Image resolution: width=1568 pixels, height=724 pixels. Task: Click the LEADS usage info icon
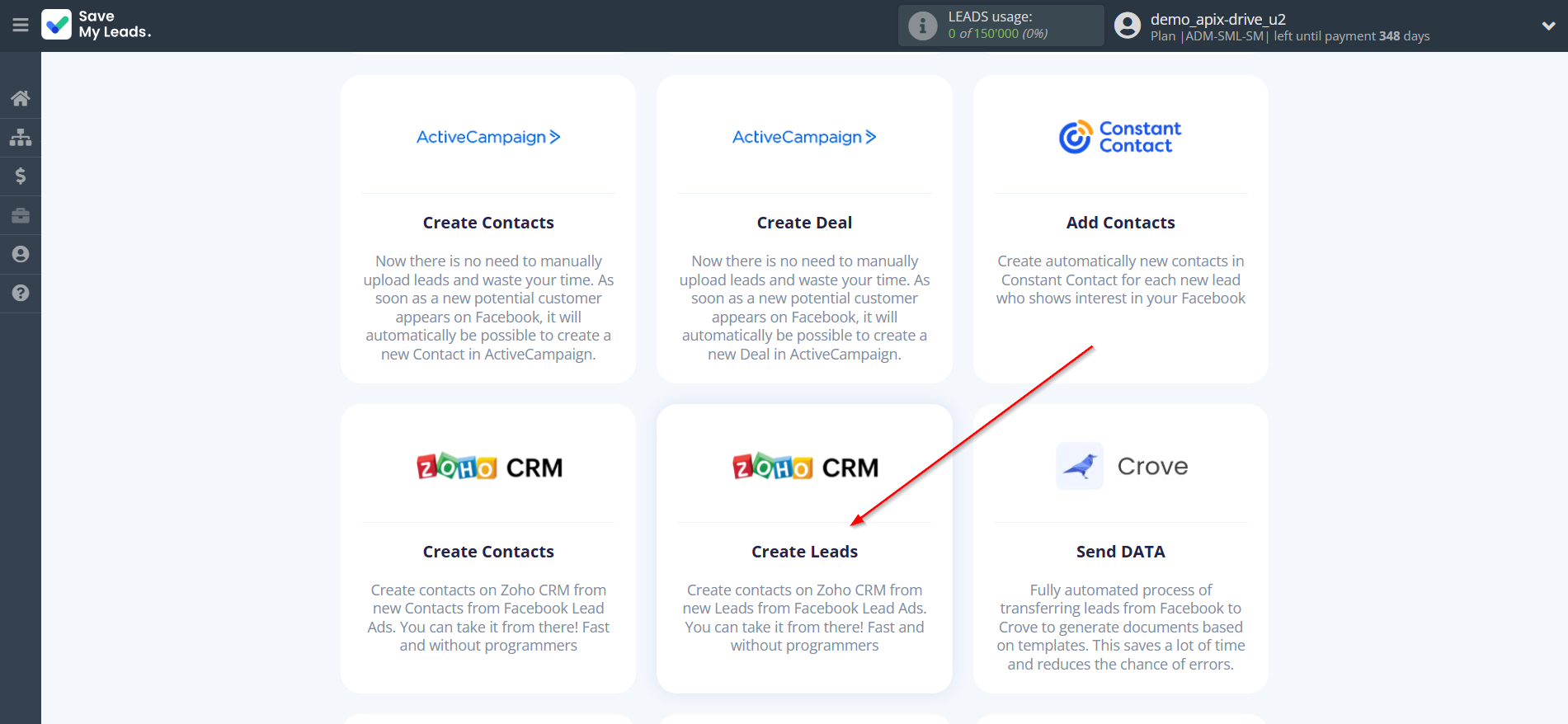point(922,26)
